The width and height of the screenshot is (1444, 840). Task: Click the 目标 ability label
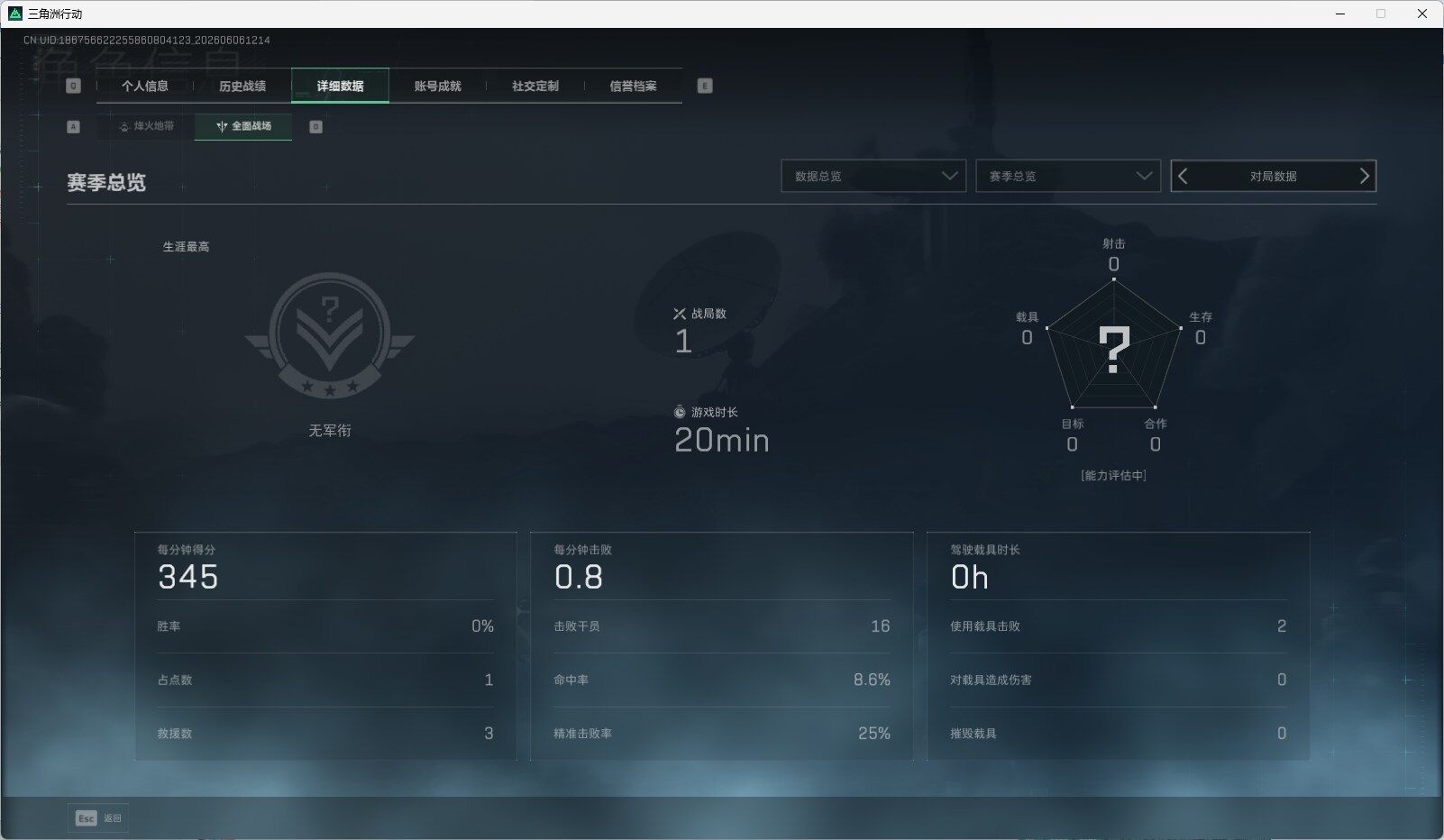(x=1072, y=424)
